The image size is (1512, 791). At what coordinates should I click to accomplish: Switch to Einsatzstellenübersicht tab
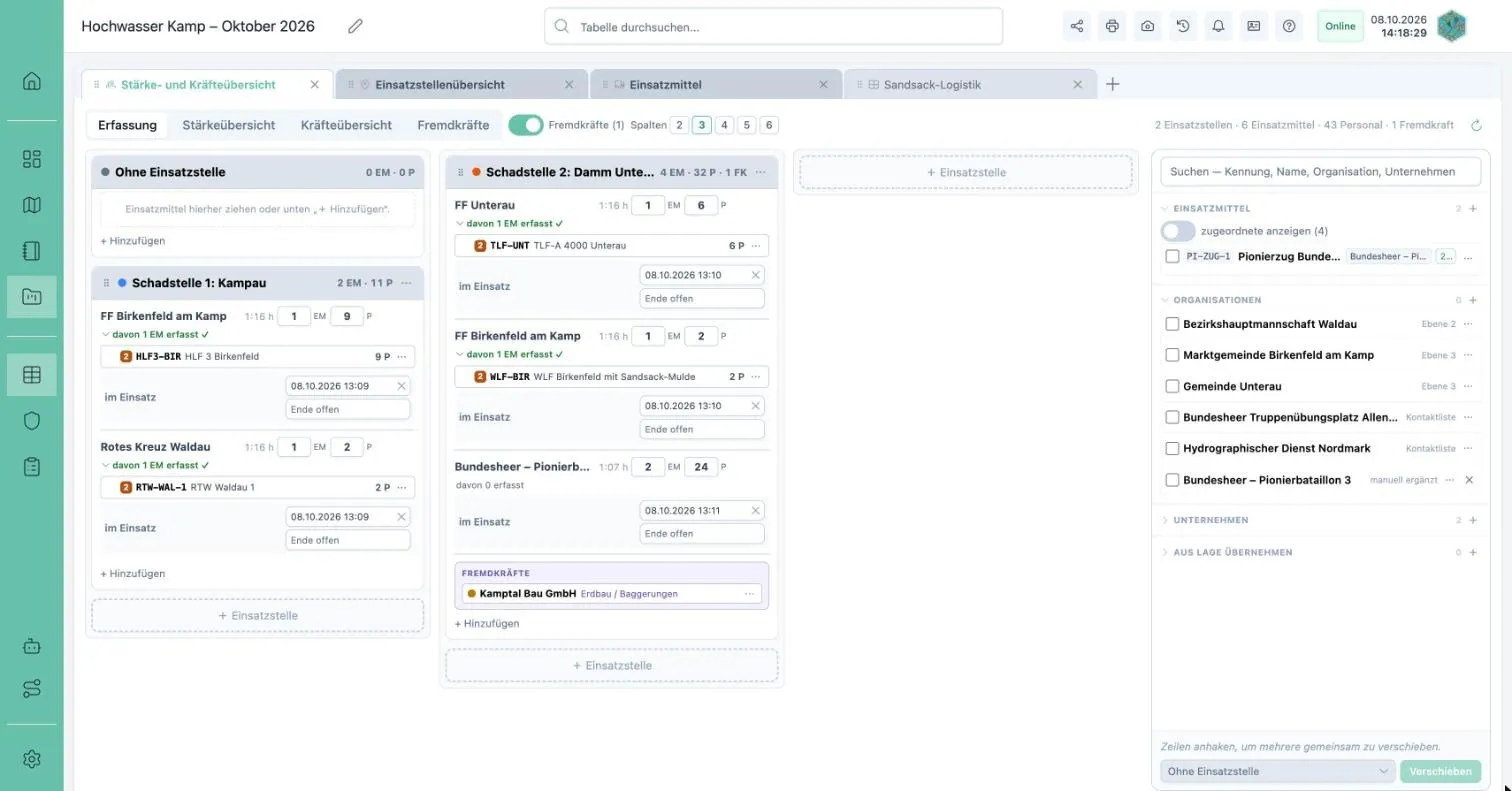point(462,85)
